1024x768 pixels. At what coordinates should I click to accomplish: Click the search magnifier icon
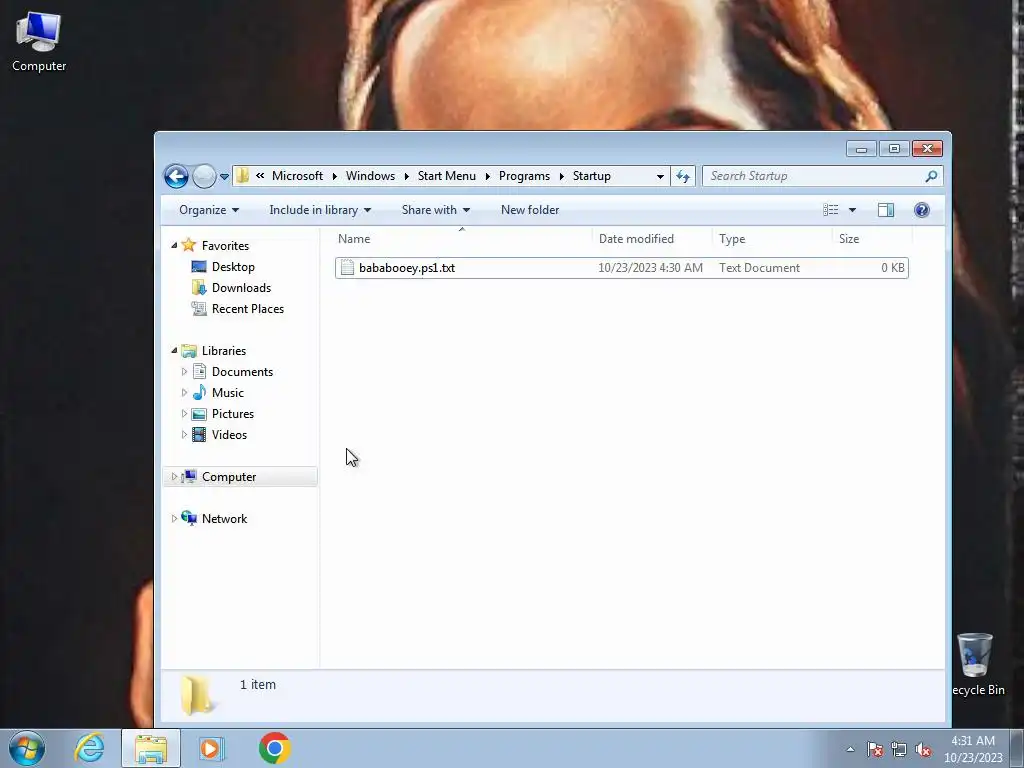[931, 176]
